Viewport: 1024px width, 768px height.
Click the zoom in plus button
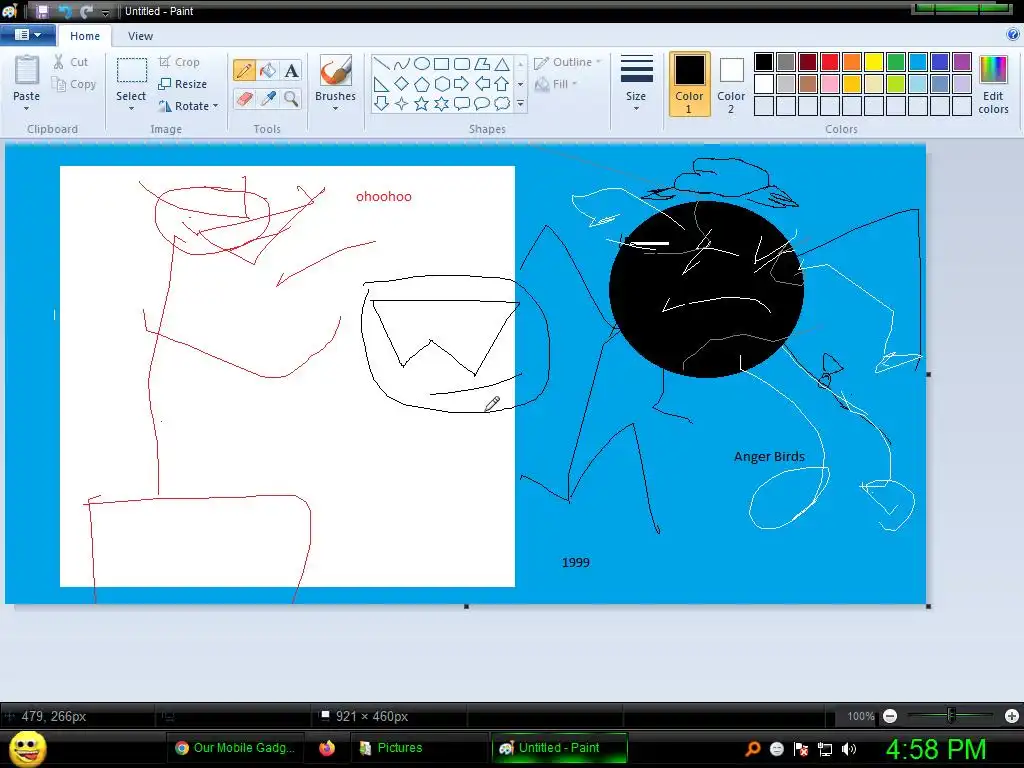click(1012, 716)
